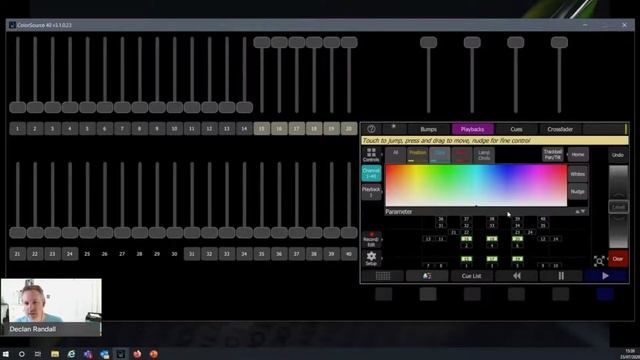Open the Cue List button
Image resolution: width=640 pixels, height=360 pixels.
tap(471, 276)
